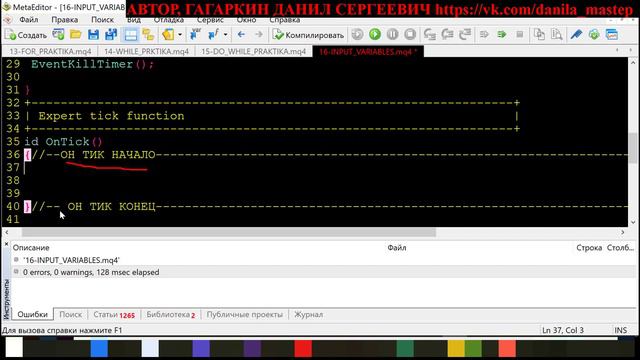Click the Step Over debug icon
This screenshot has width=640, height=360.
(x=447, y=35)
